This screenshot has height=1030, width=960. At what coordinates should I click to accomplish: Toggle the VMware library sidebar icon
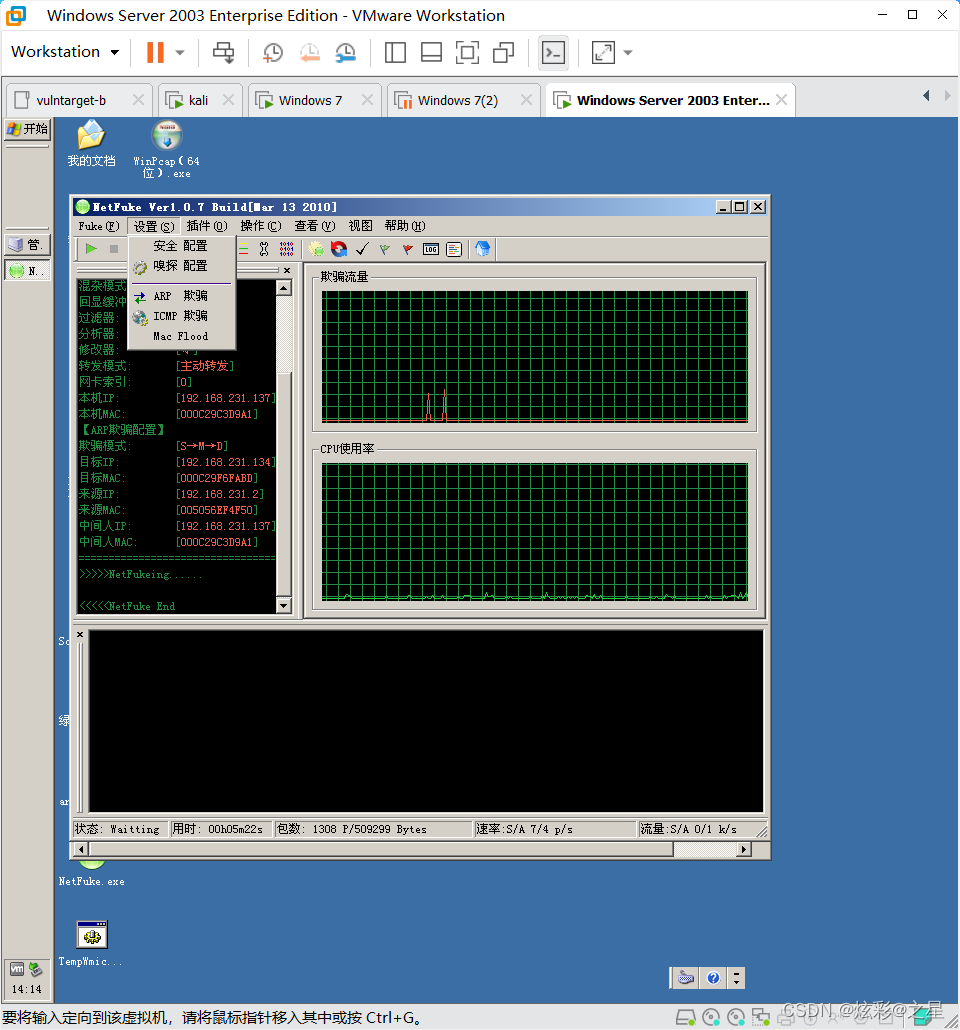(x=395, y=53)
